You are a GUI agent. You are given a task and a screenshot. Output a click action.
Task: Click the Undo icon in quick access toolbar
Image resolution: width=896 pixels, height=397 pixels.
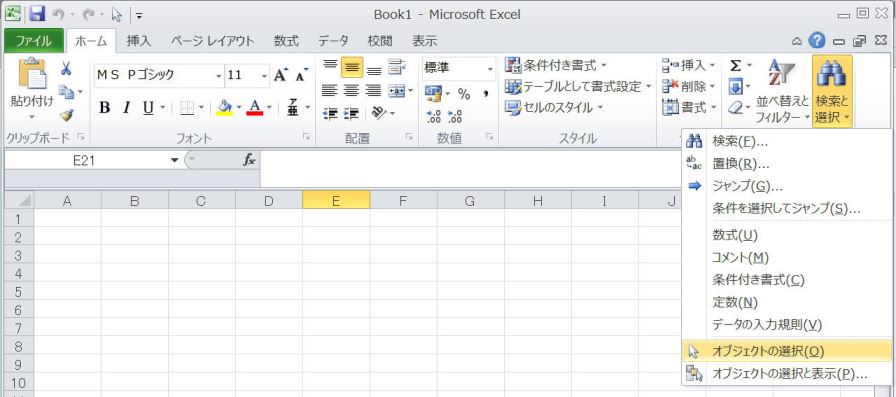[58, 14]
